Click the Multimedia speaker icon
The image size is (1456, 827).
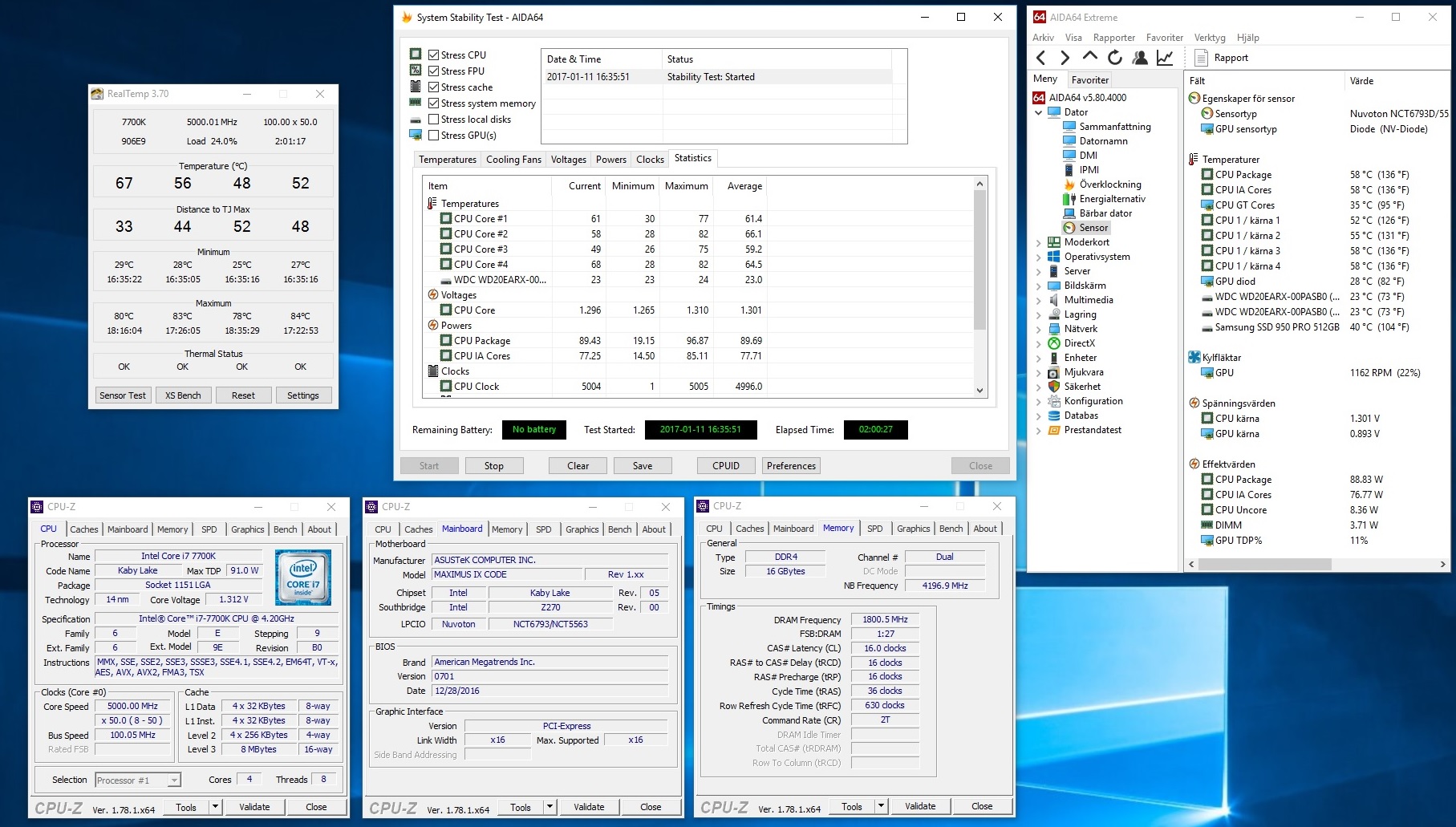pyautogui.click(x=1054, y=300)
